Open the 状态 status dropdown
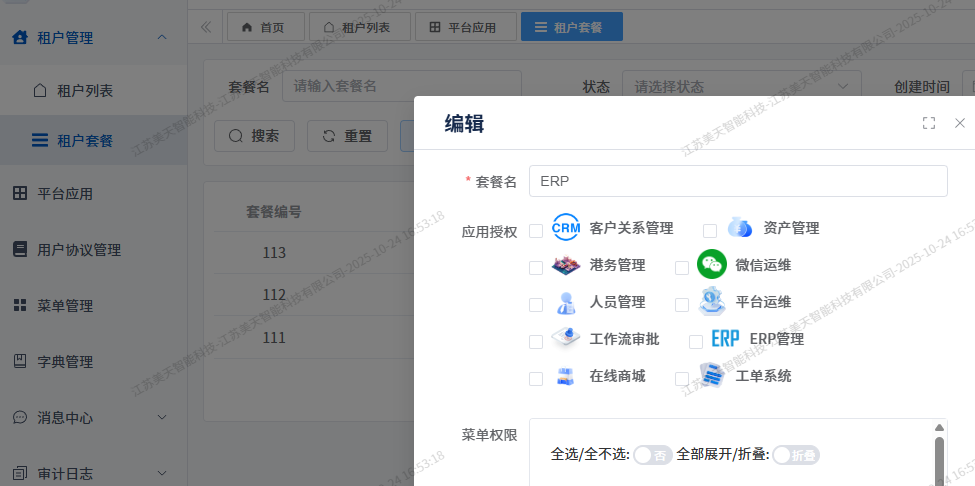Viewport: 975px width, 486px height. [741, 87]
